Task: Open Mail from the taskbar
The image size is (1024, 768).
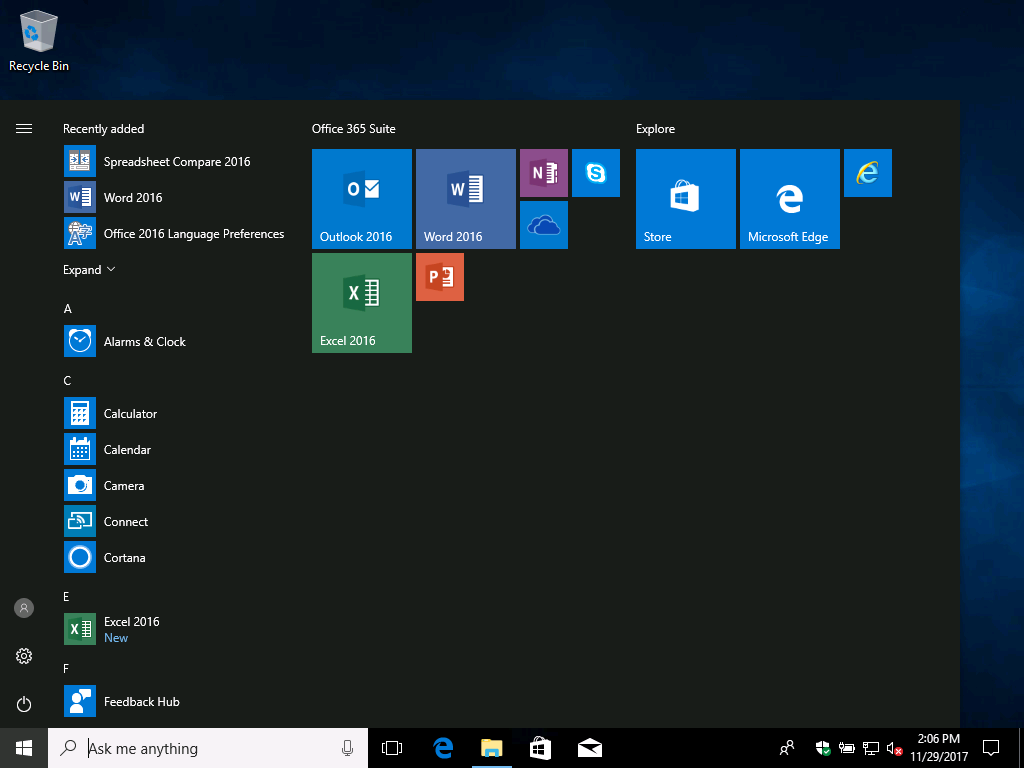Action: pos(590,748)
